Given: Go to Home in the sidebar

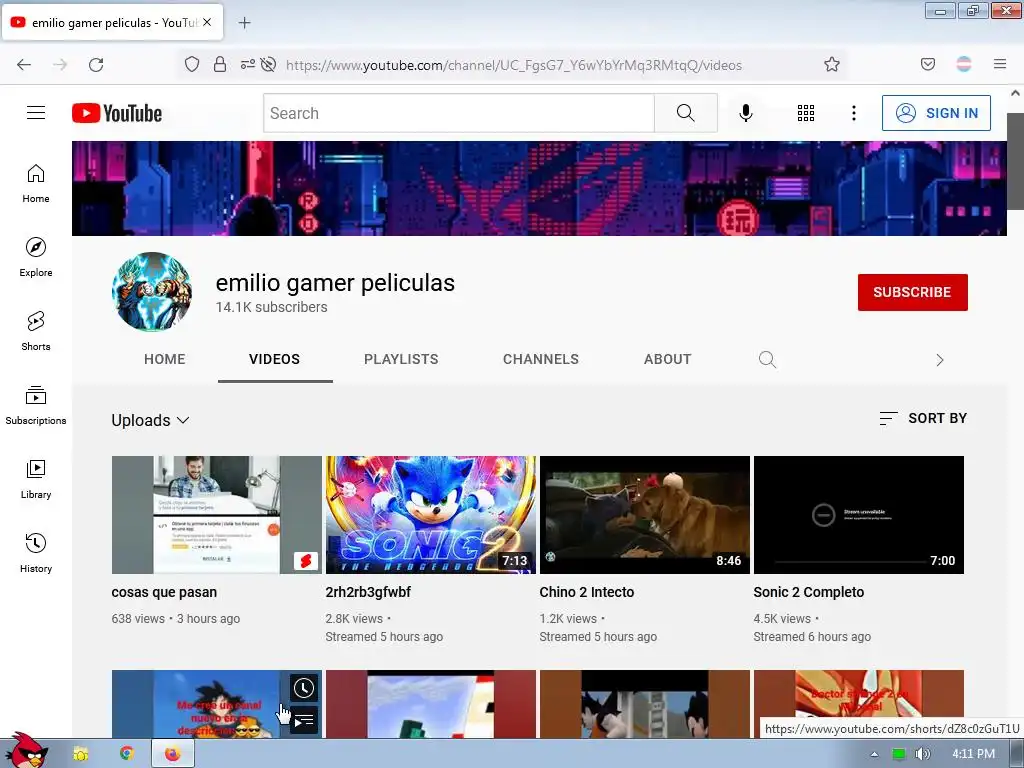Looking at the screenshot, I should (x=36, y=184).
